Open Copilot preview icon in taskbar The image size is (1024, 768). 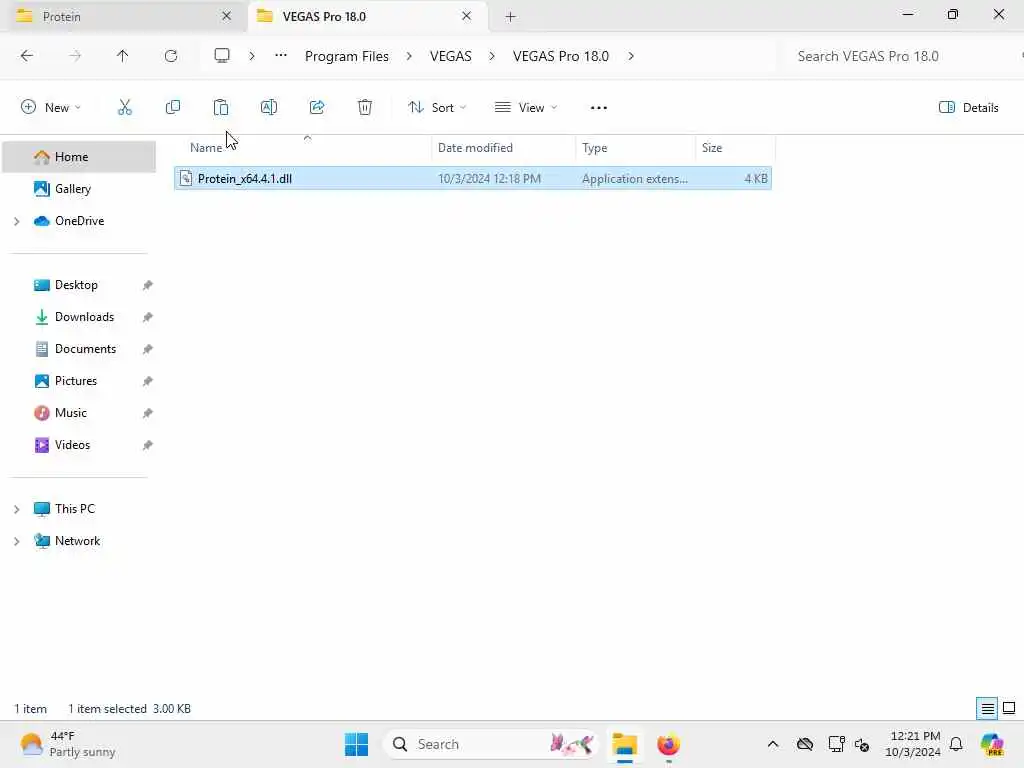point(992,744)
